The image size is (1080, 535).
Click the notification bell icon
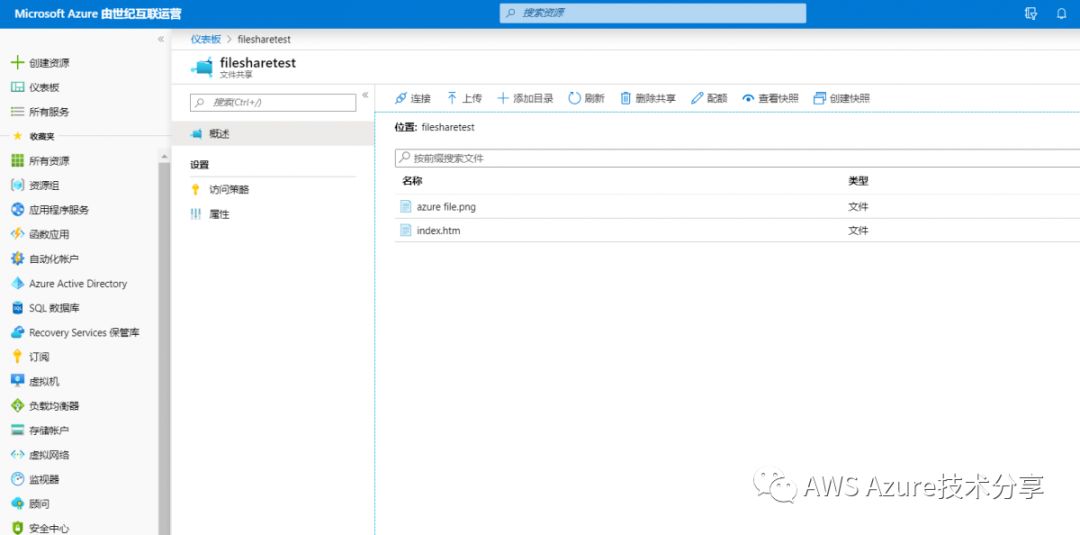(1061, 13)
